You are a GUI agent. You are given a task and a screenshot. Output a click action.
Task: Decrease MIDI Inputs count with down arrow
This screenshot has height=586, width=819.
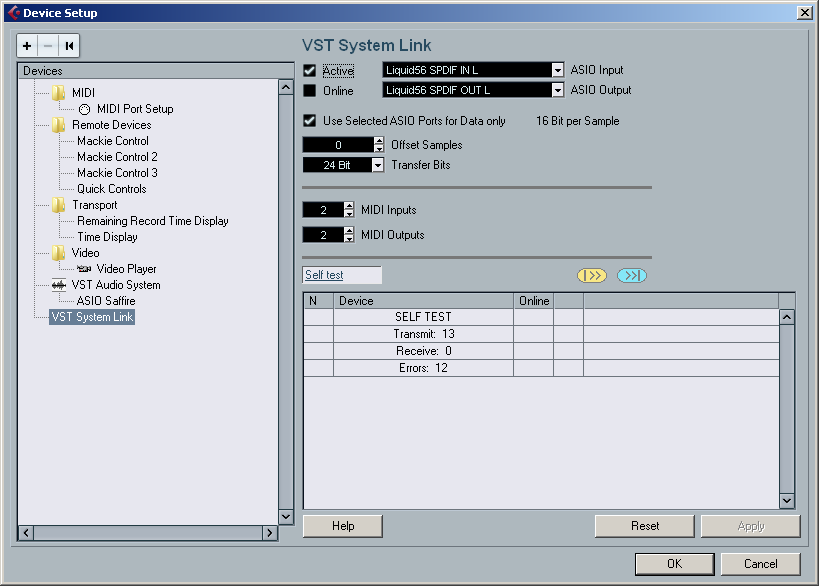point(349,214)
